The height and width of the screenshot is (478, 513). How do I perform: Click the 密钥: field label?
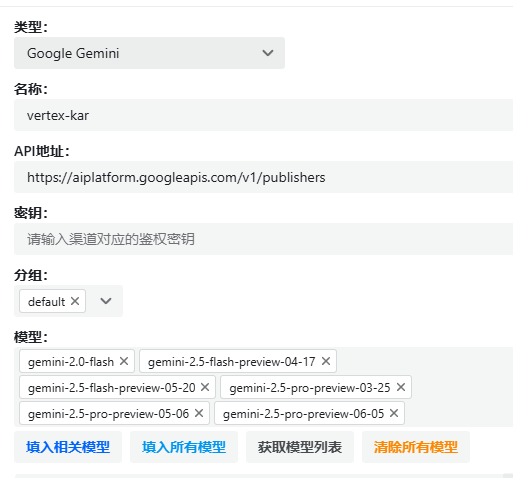point(31,213)
